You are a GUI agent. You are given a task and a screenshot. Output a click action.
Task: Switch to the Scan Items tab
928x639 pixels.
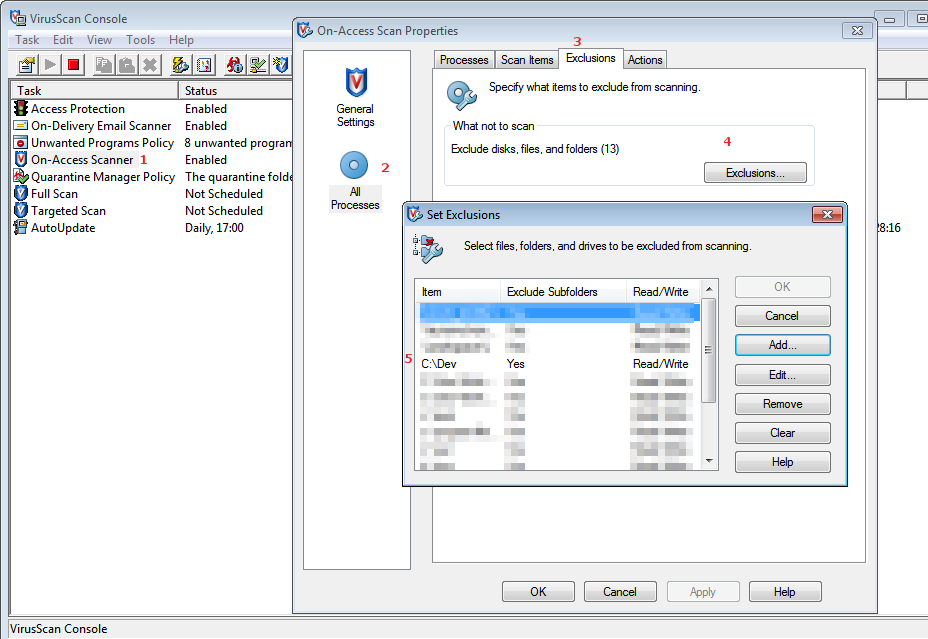point(527,60)
